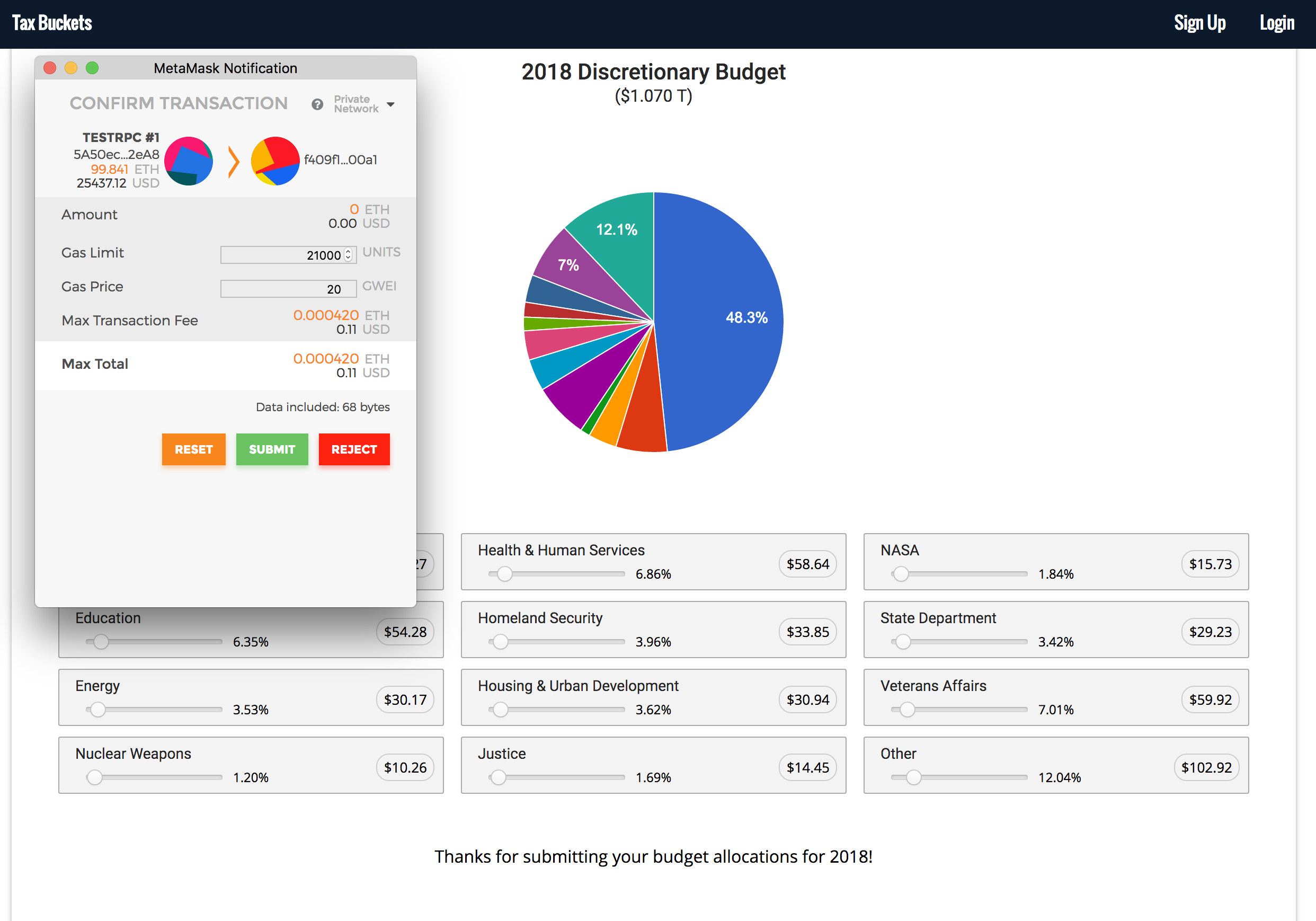Viewport: 1316px width, 921px height.
Task: Click the Gas Limit stepper arrows
Action: tap(348, 254)
